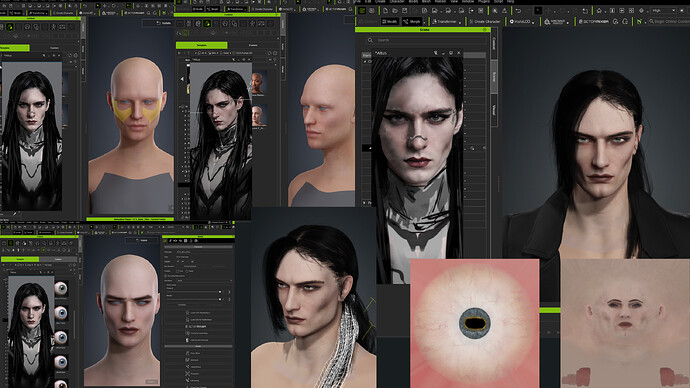Select Template tab in bottom-left window
690x388 pixels.
tap(20, 260)
